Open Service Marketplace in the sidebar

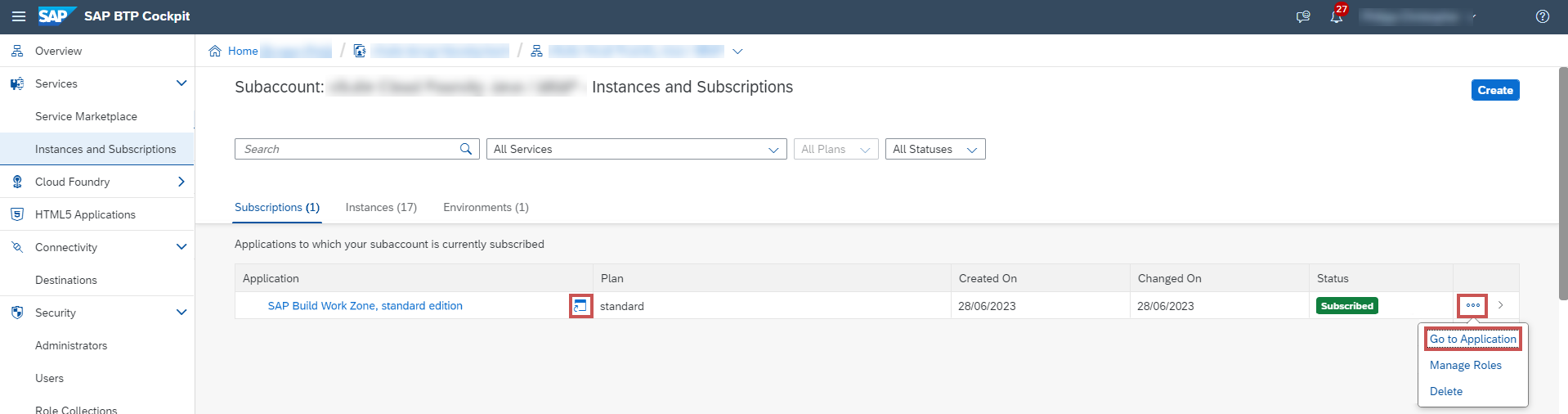(x=86, y=116)
